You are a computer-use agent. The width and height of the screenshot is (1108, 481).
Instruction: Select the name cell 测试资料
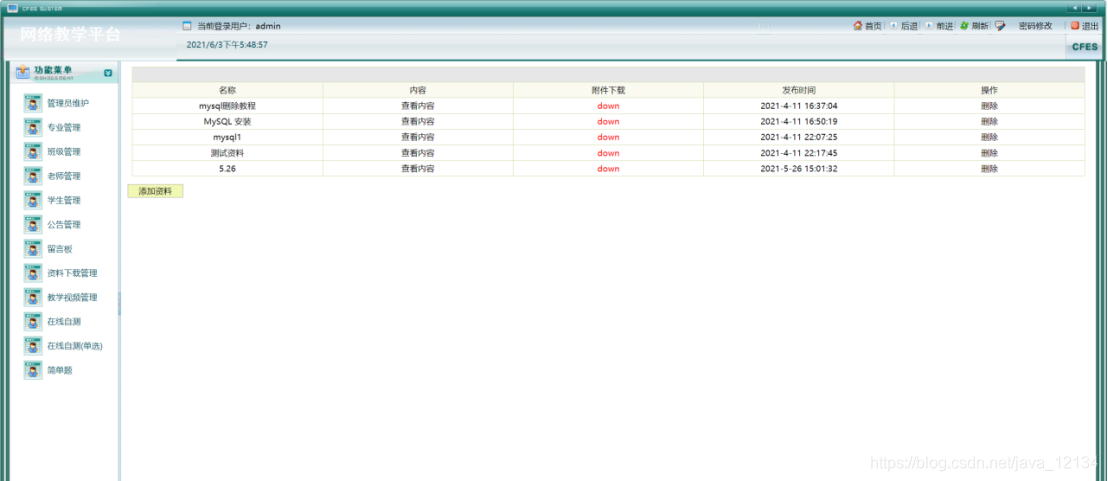(x=227, y=153)
